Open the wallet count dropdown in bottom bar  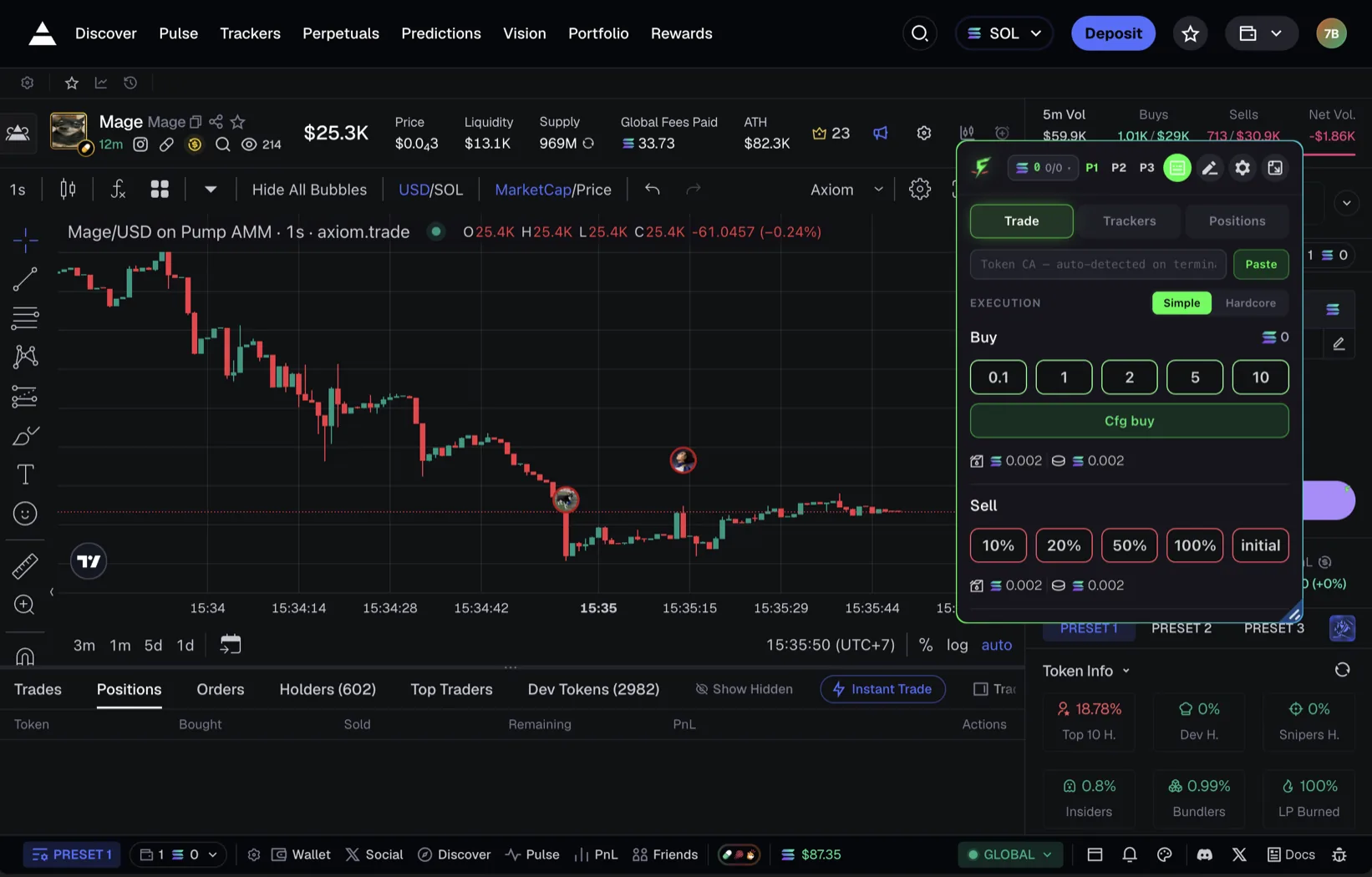178,854
